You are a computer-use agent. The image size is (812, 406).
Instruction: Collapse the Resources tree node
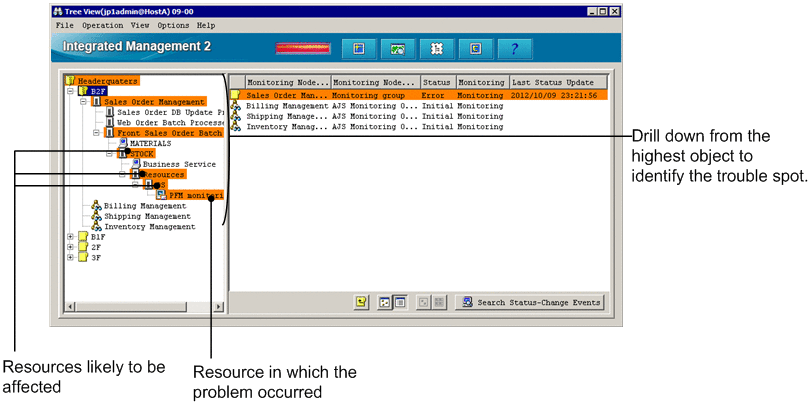pyautogui.click(x=122, y=175)
